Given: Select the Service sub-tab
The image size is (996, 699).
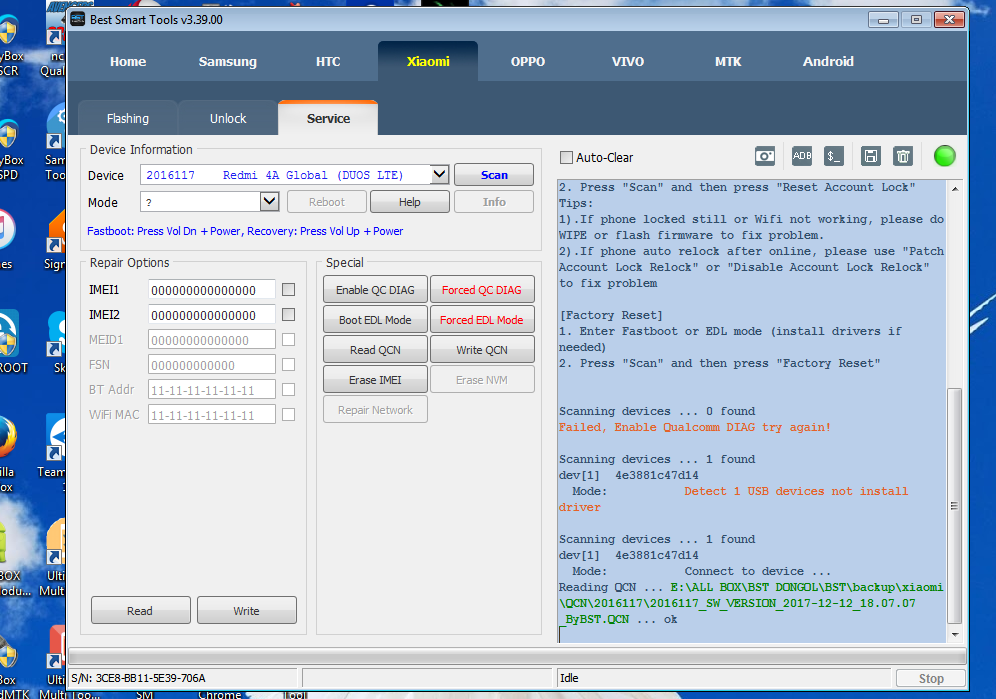Looking at the screenshot, I should tap(328, 118).
